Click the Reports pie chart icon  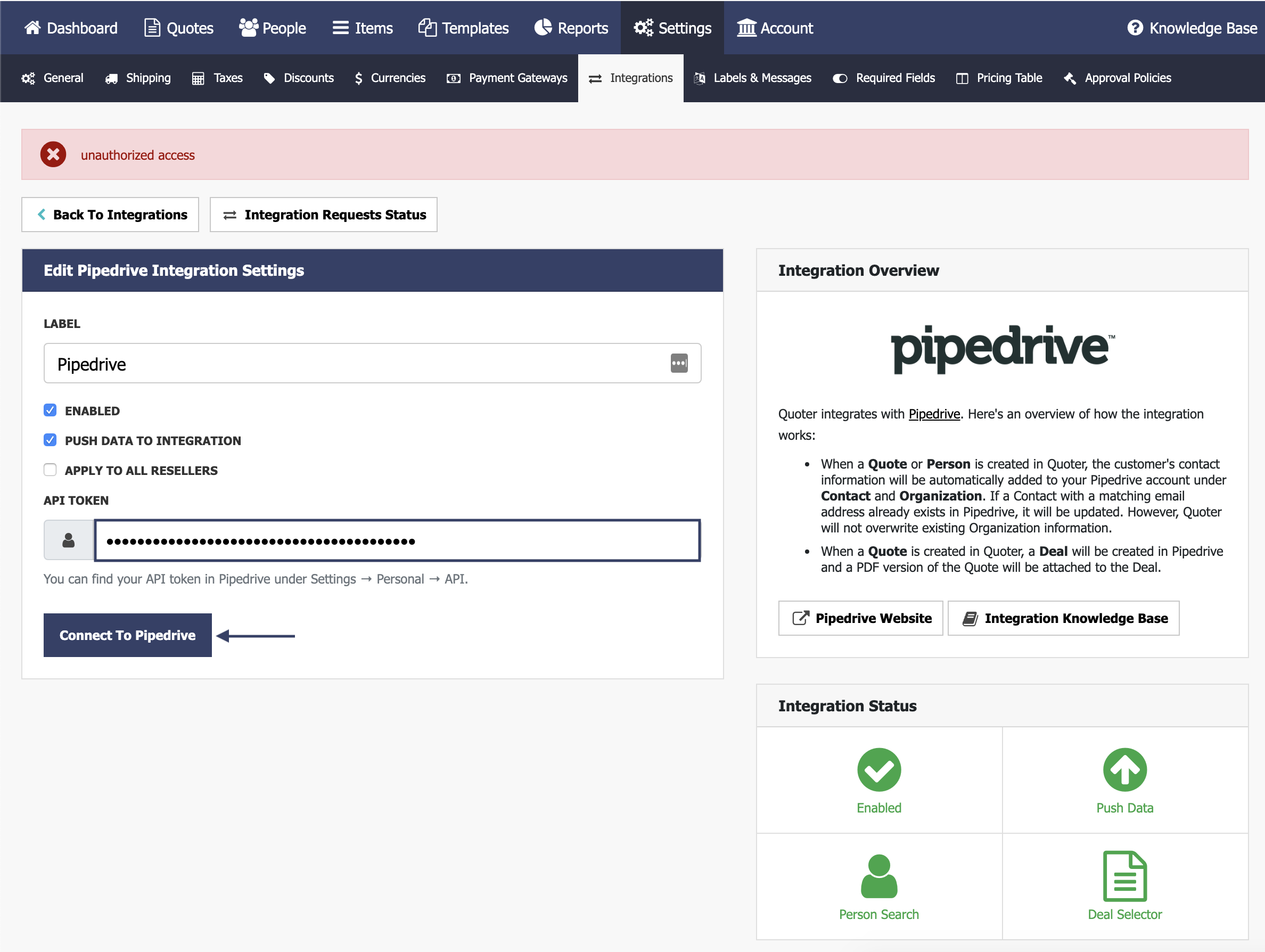click(x=543, y=28)
